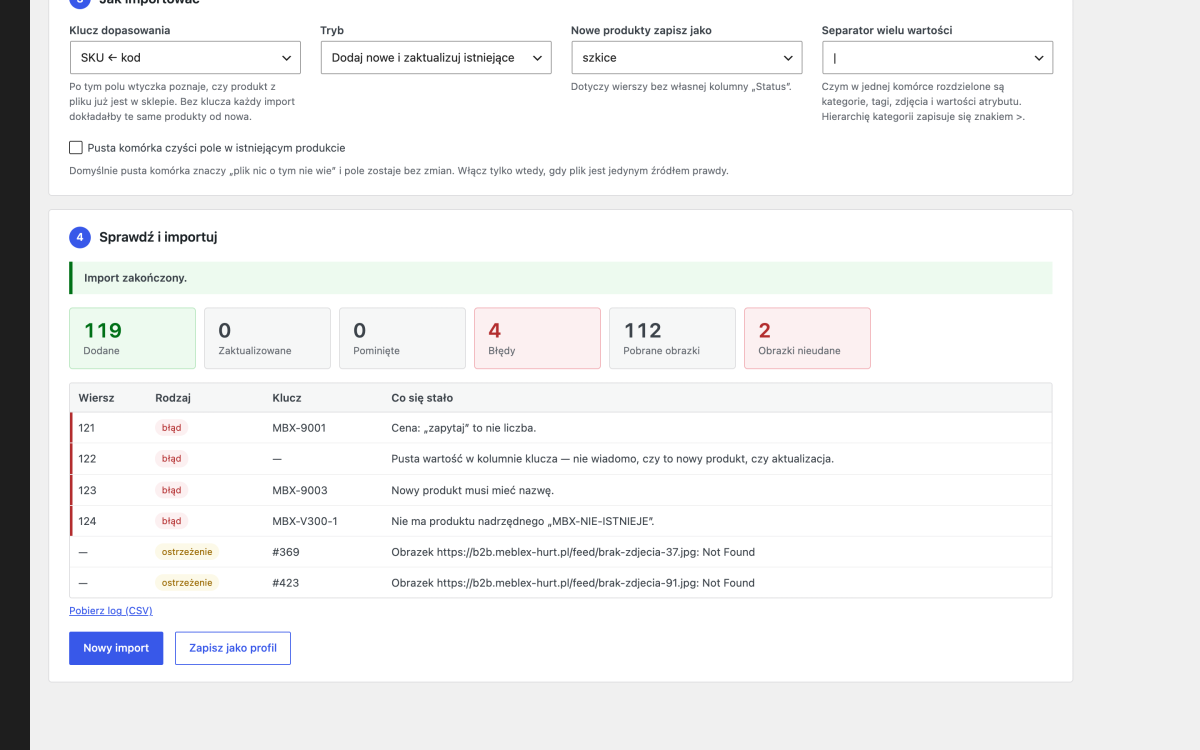
Task: Click the błąd badge in row 124
Action: click(172, 521)
